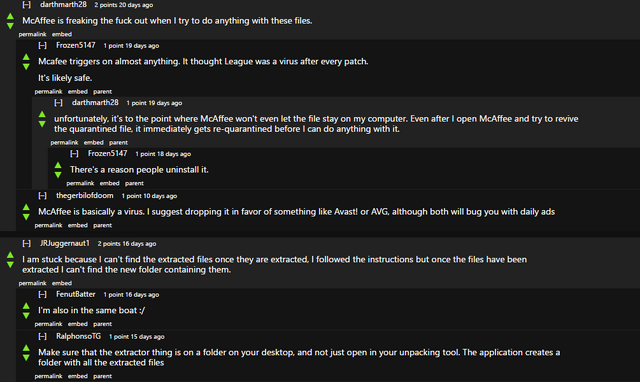This screenshot has width=640, height=382.
Task: Upvote darthmarth28's McAffee freaking out comment
Action: click(x=10, y=16)
